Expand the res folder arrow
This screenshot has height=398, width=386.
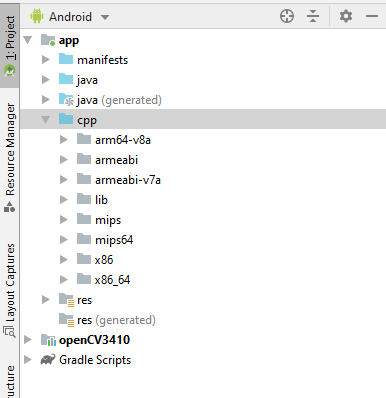pyautogui.click(x=46, y=300)
